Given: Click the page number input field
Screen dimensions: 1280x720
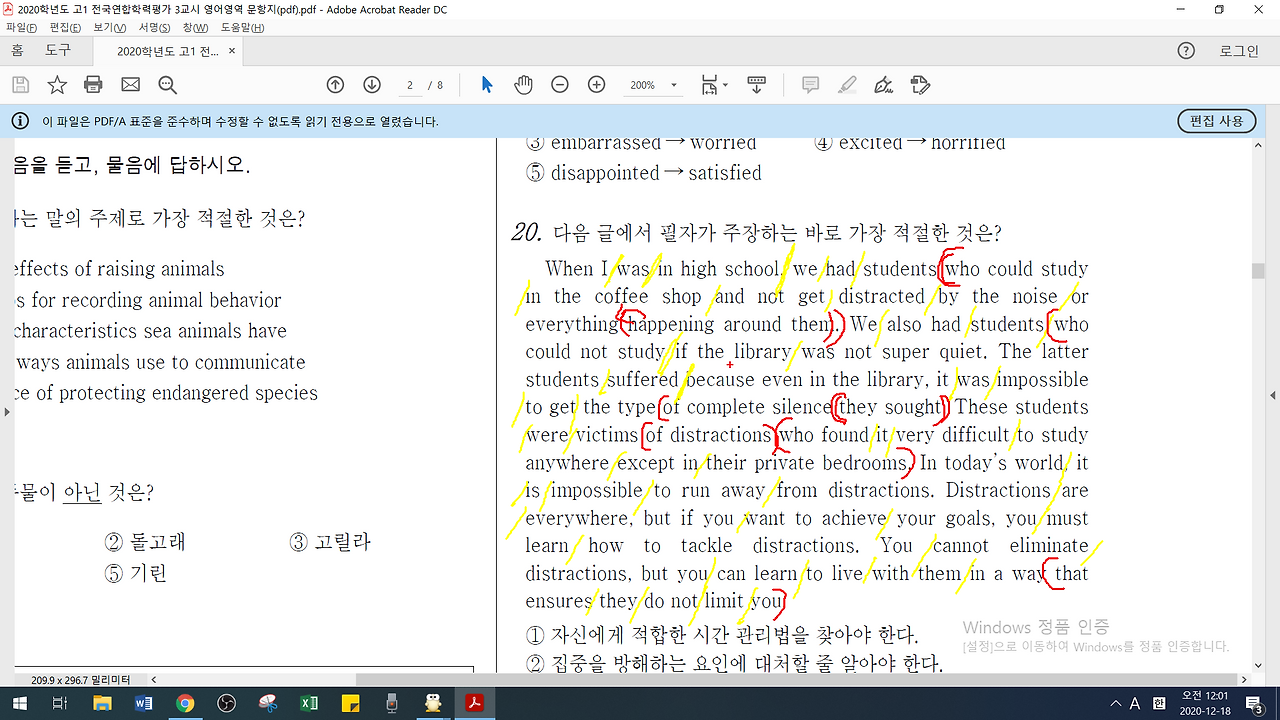Looking at the screenshot, I should [x=410, y=85].
